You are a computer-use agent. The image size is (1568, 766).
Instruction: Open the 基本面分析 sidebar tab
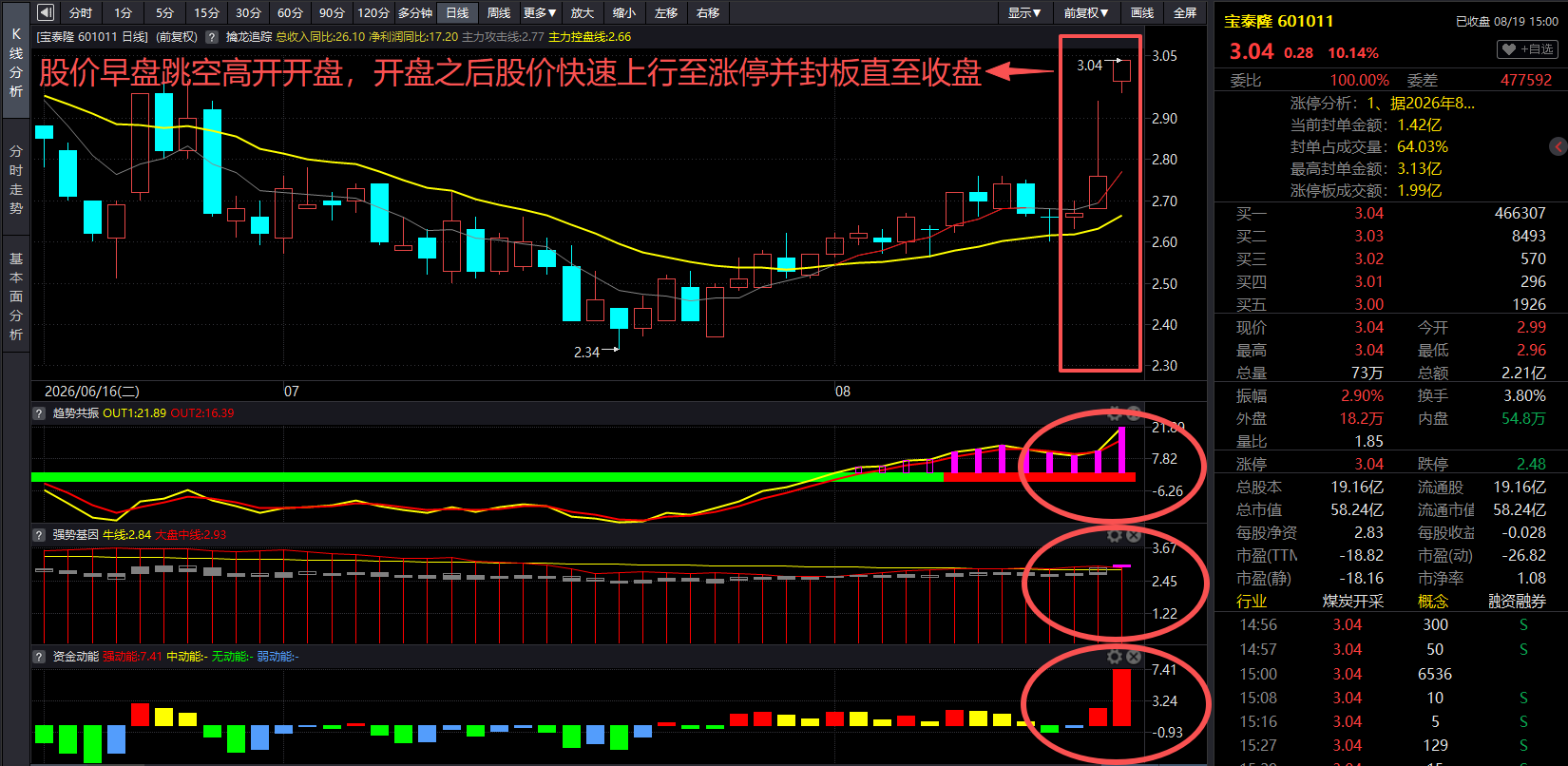coord(16,296)
